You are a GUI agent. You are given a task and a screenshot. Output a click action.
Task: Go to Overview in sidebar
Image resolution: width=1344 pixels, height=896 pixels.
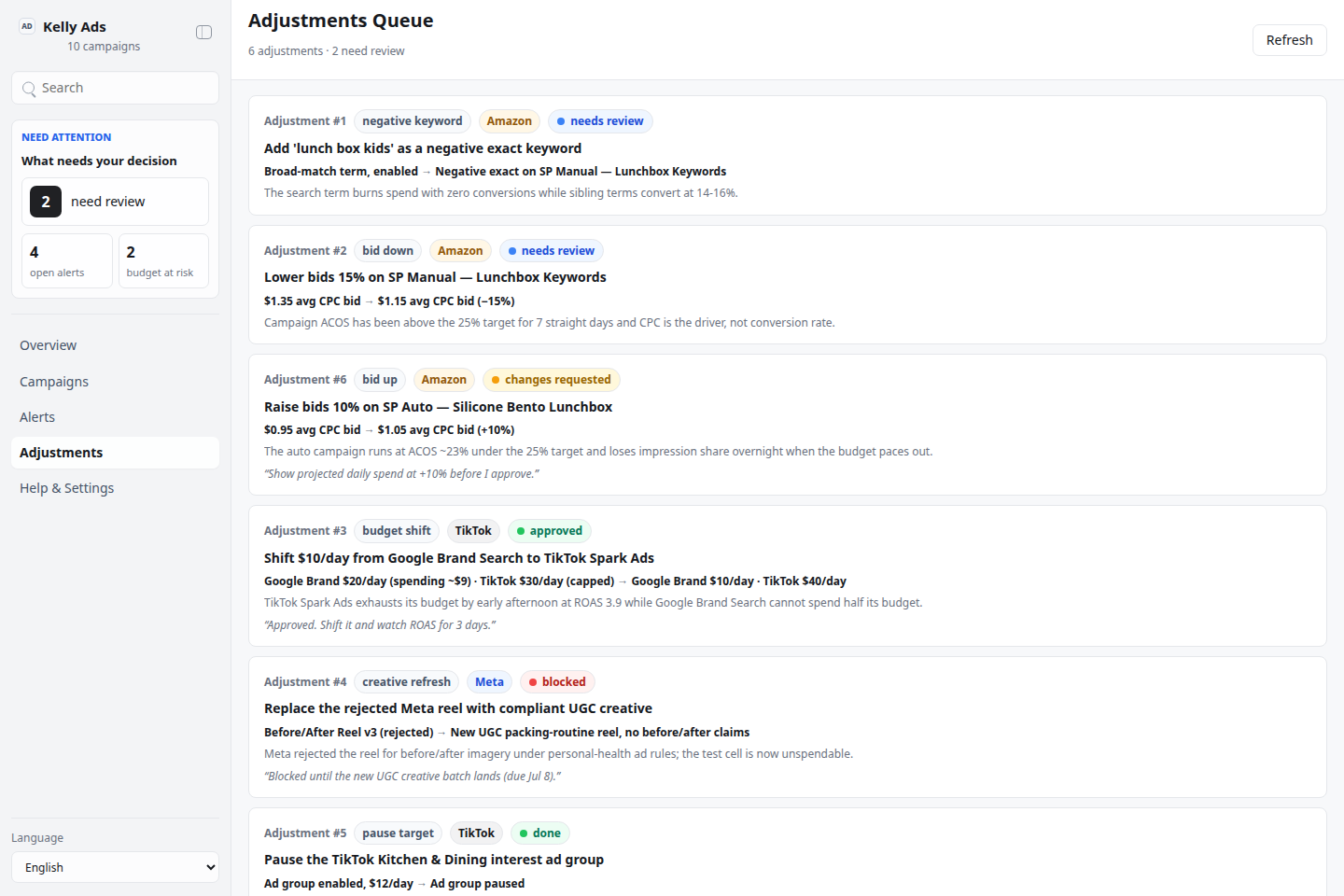(115, 345)
